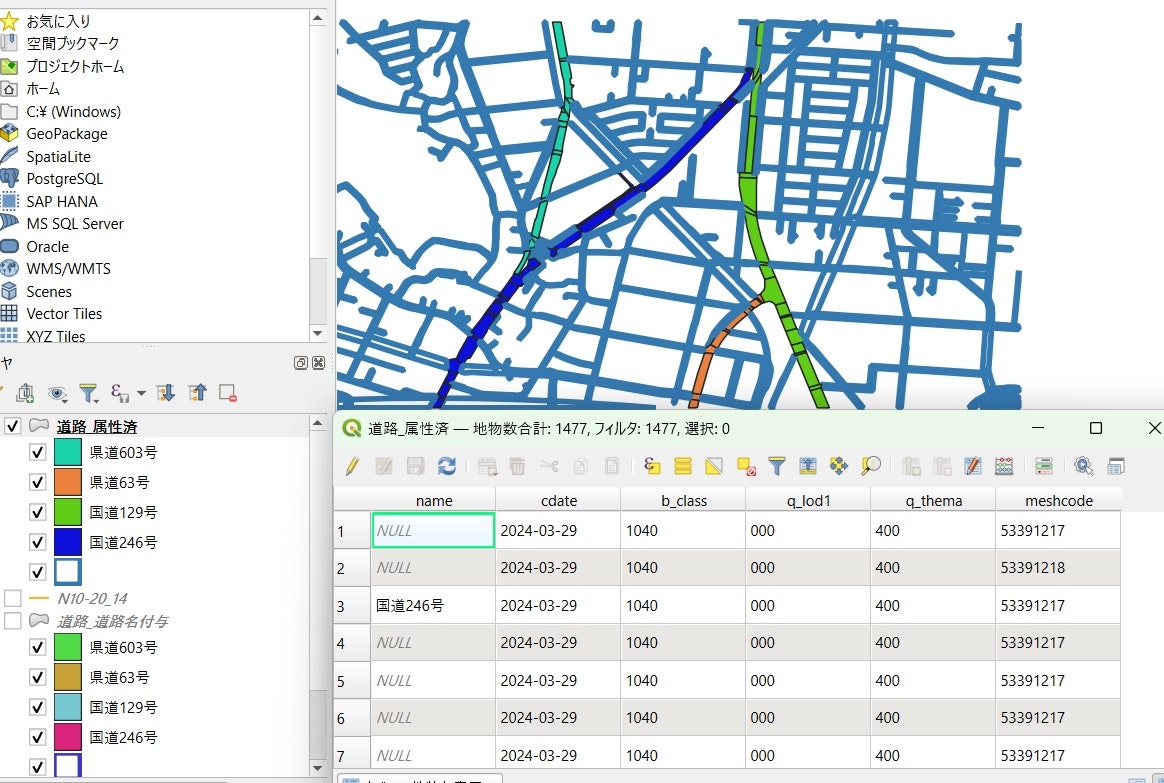Click the orange 県道63号 color swatch
Image resolution: width=1164 pixels, height=783 pixels.
click(x=67, y=482)
